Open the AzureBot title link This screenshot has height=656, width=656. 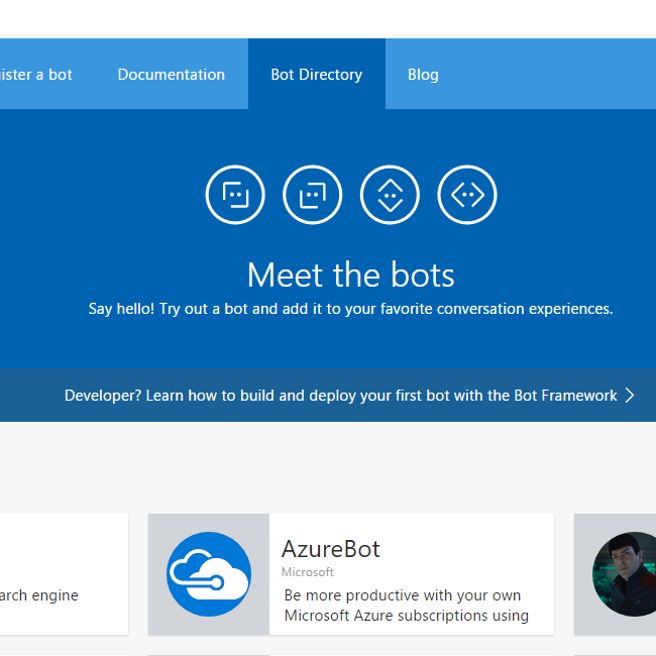(331, 548)
